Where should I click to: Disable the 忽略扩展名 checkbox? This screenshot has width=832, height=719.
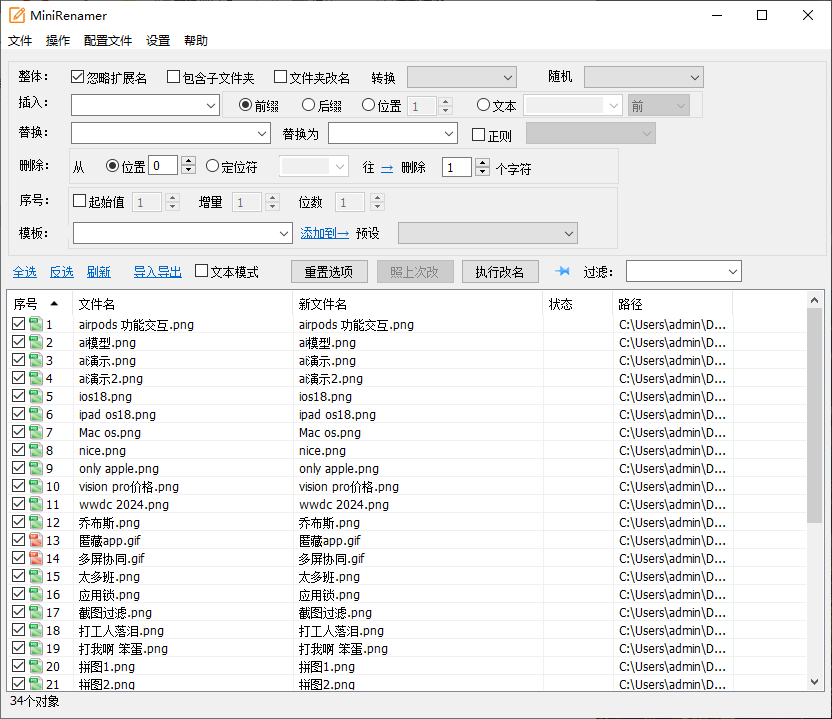click(x=76, y=76)
